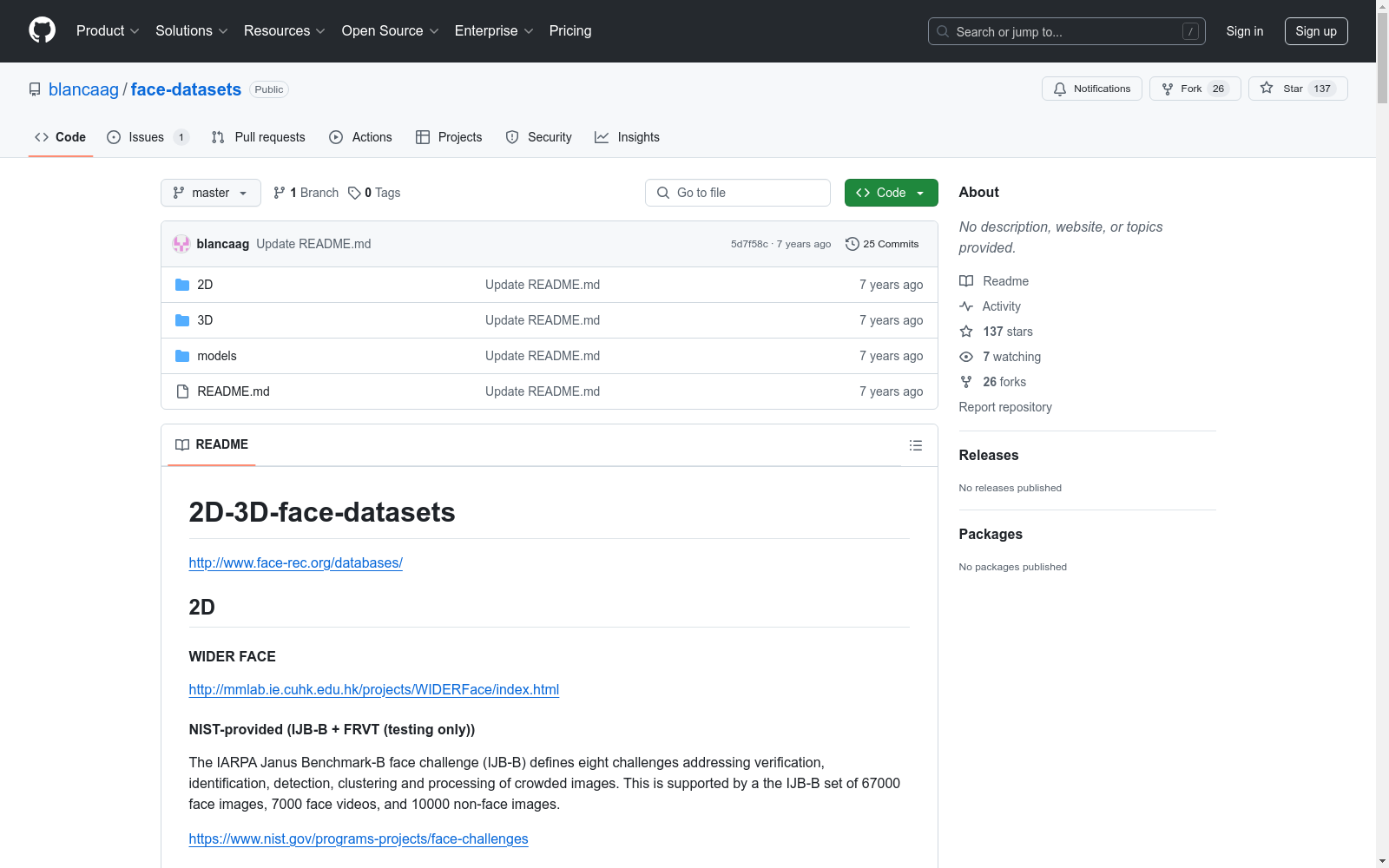Click the commit history clock icon
Screen dimensions: 1389x868
coord(852,244)
